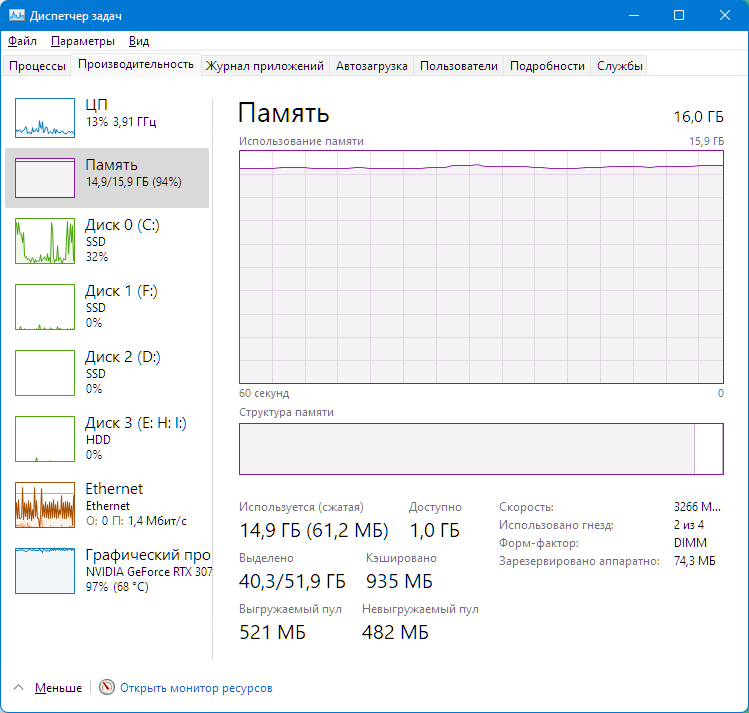
Task: Select the Диск 2 (D:) graph thumbnail
Action: pyautogui.click(x=45, y=373)
